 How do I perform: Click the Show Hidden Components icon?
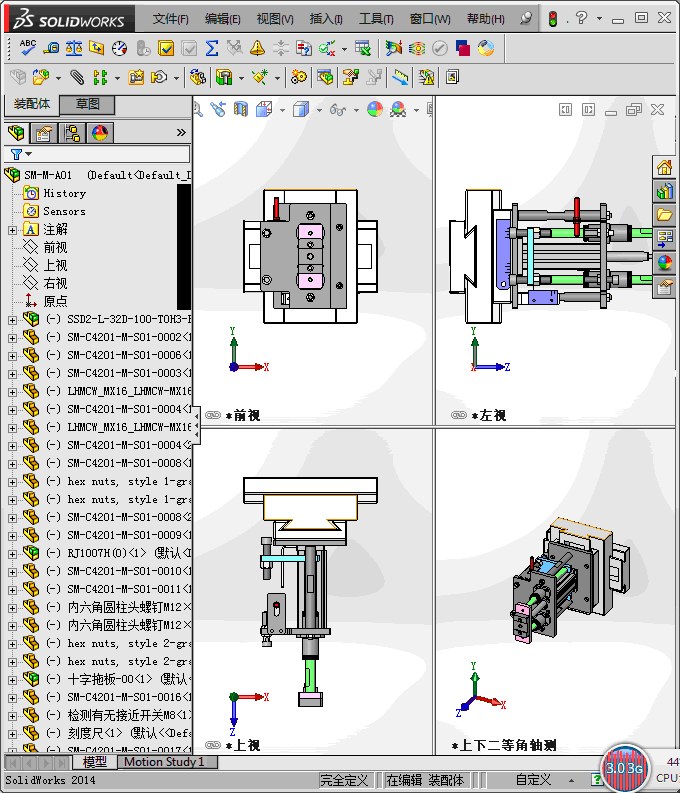[x=197, y=77]
